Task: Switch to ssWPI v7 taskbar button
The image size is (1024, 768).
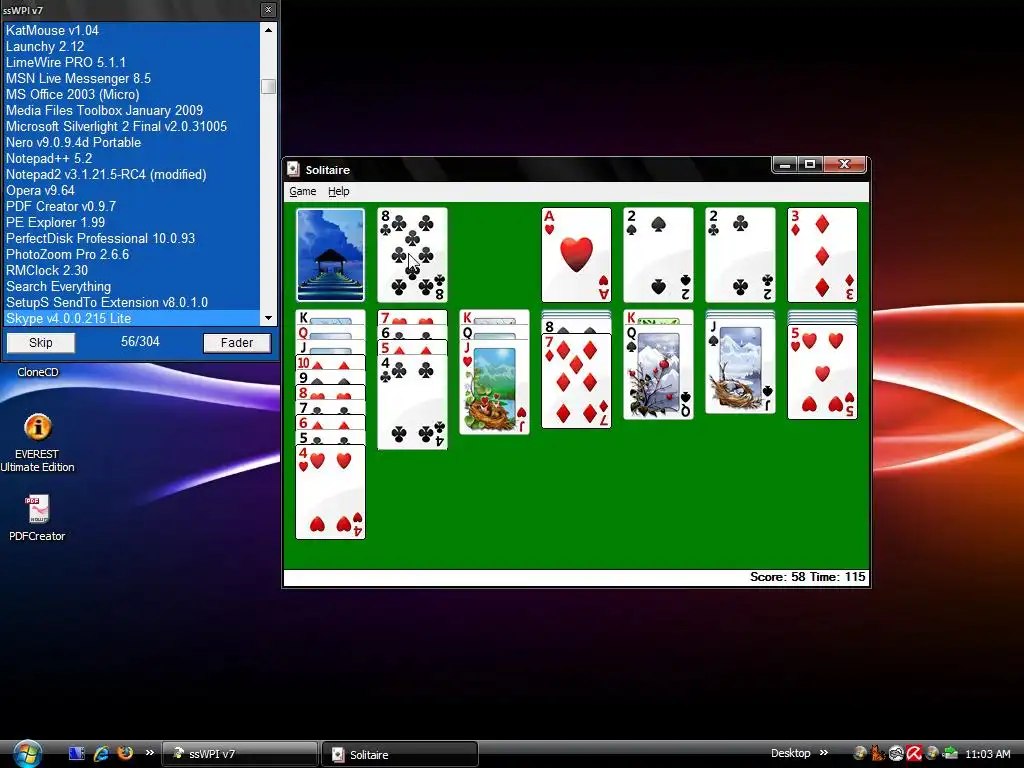Action: pyautogui.click(x=240, y=754)
